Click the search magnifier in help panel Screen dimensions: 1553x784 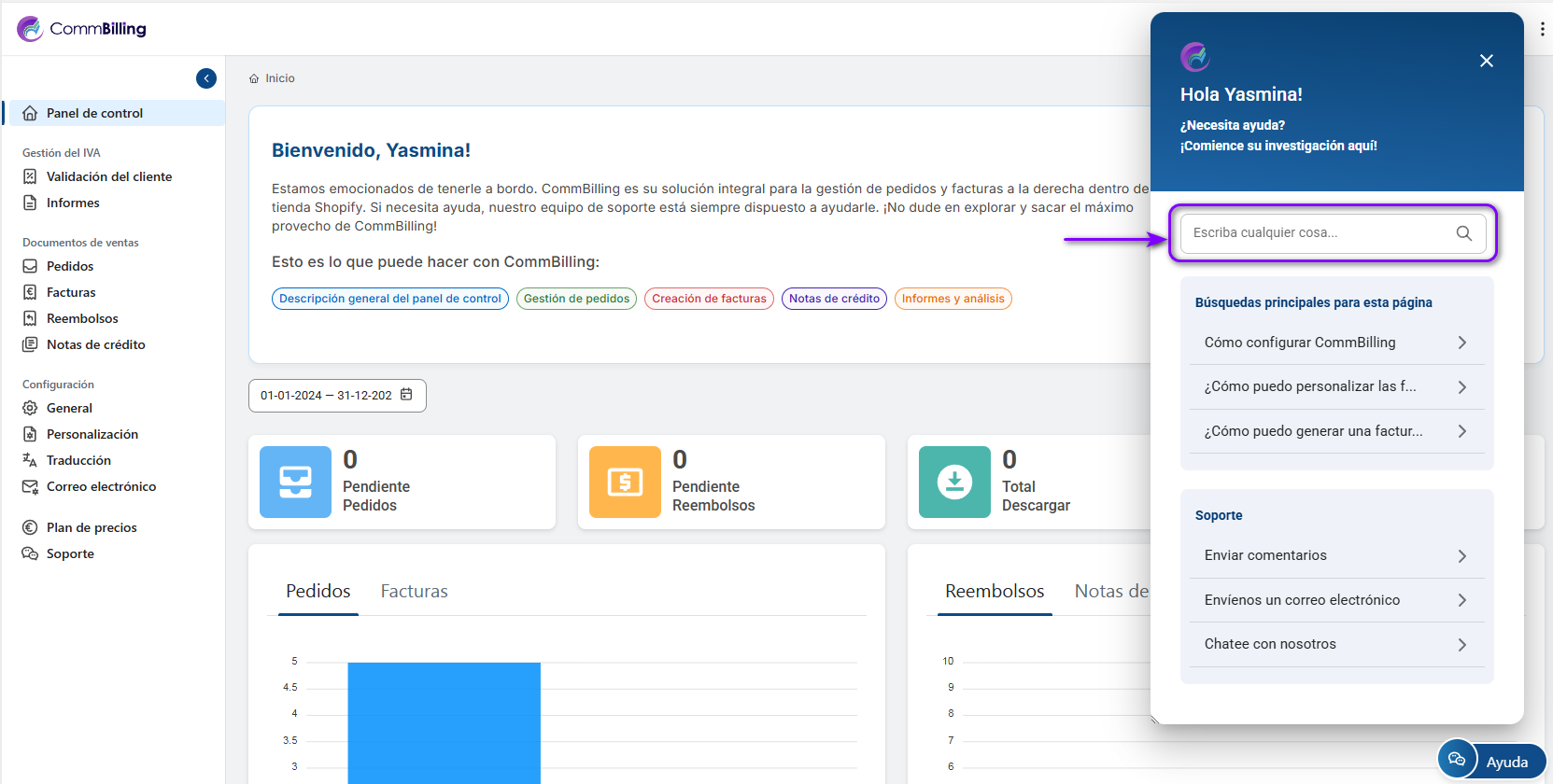1463,233
